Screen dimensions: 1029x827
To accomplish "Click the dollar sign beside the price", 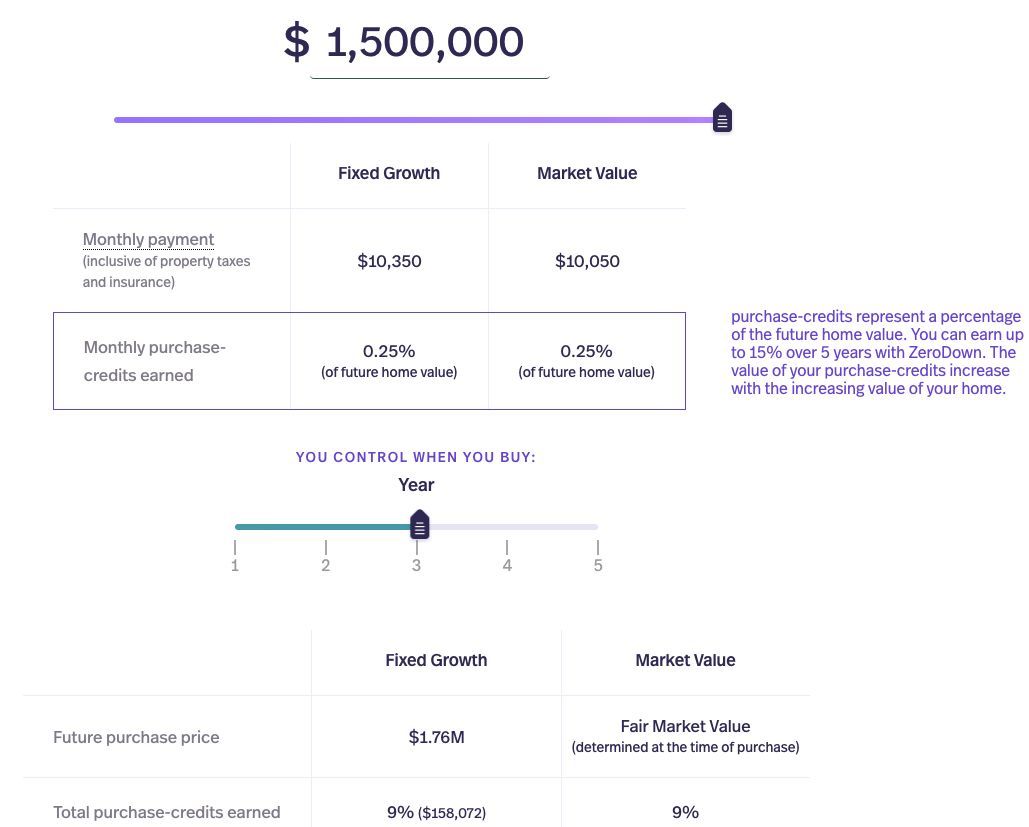I will [x=296, y=43].
